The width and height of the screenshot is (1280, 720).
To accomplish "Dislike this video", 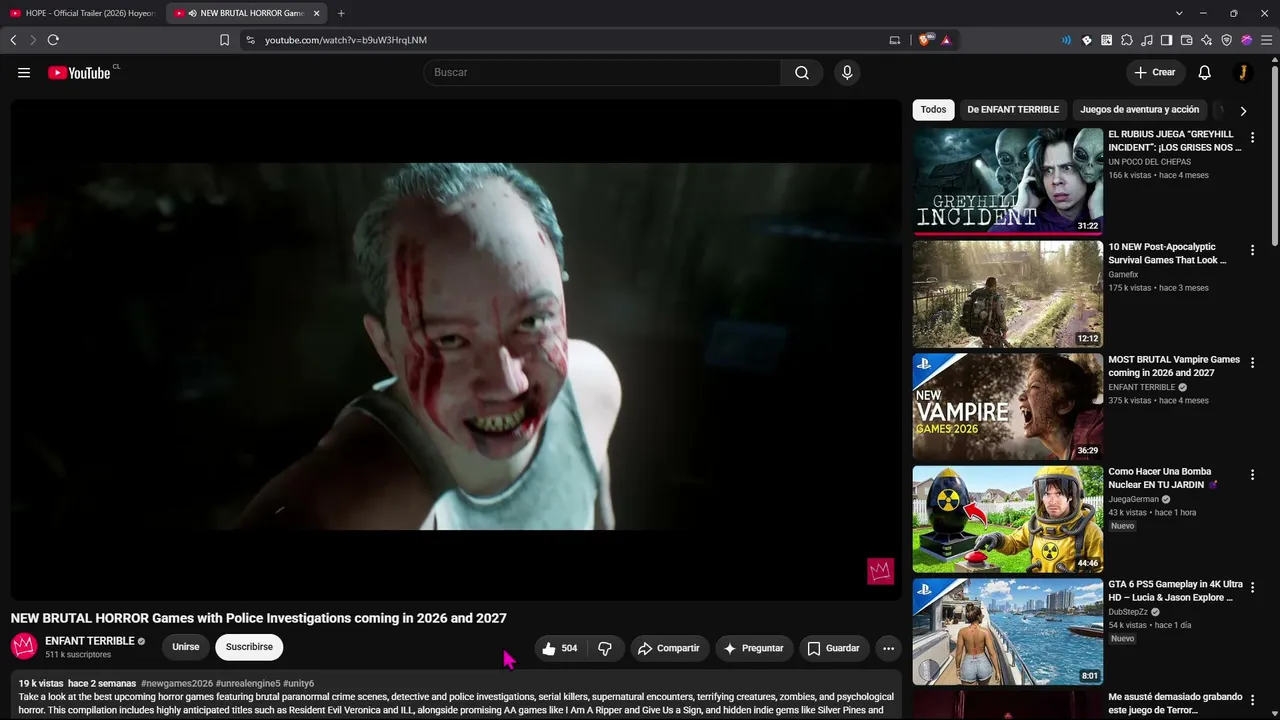I will point(605,648).
